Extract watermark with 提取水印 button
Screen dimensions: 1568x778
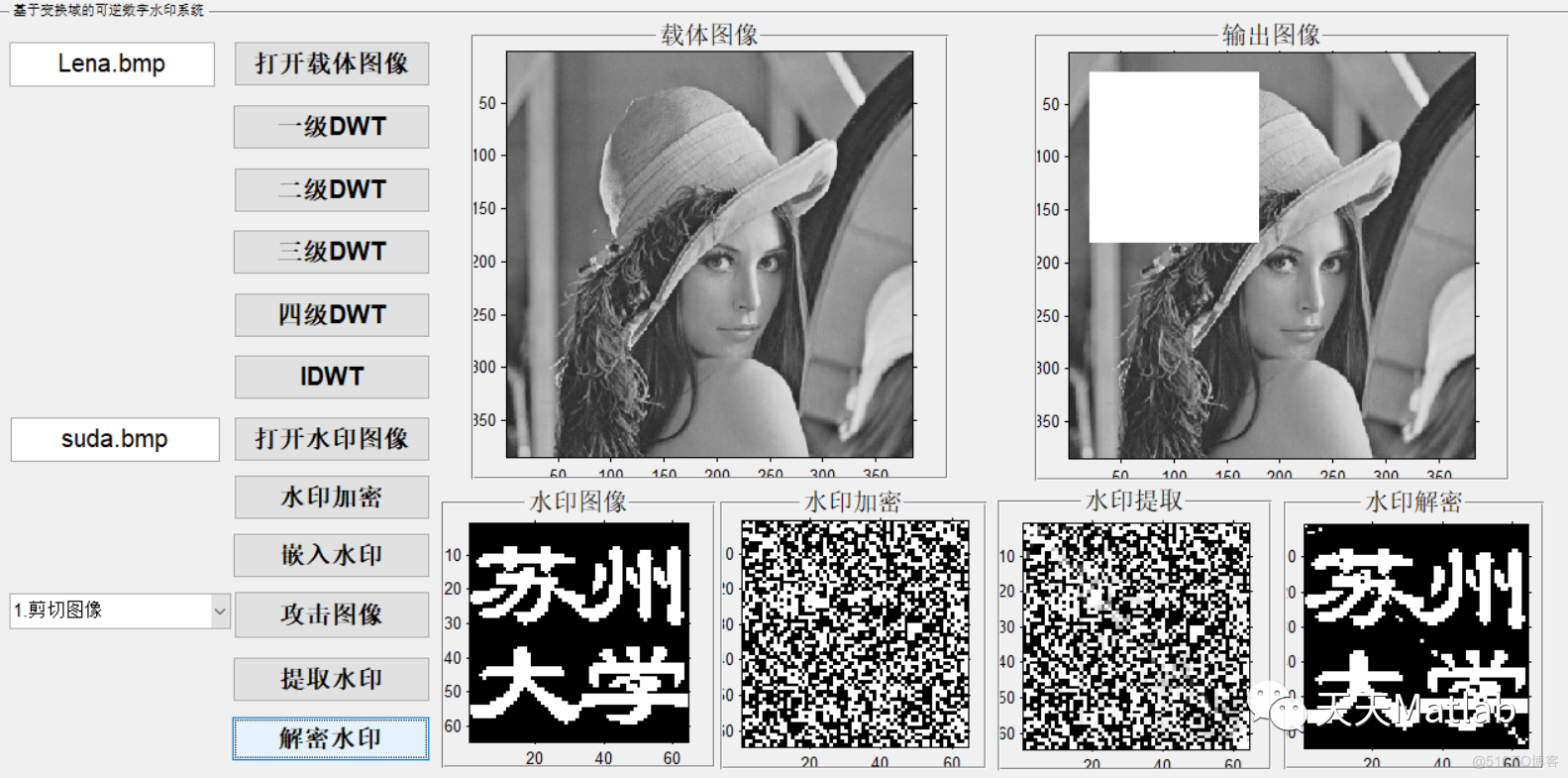(332, 679)
